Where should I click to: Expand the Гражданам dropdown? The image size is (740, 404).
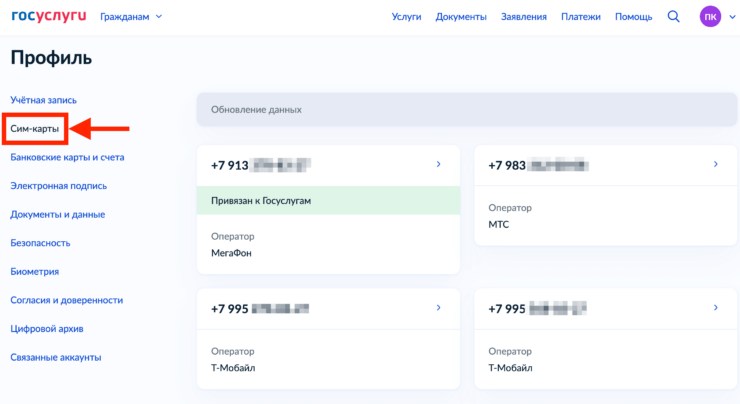click(131, 17)
